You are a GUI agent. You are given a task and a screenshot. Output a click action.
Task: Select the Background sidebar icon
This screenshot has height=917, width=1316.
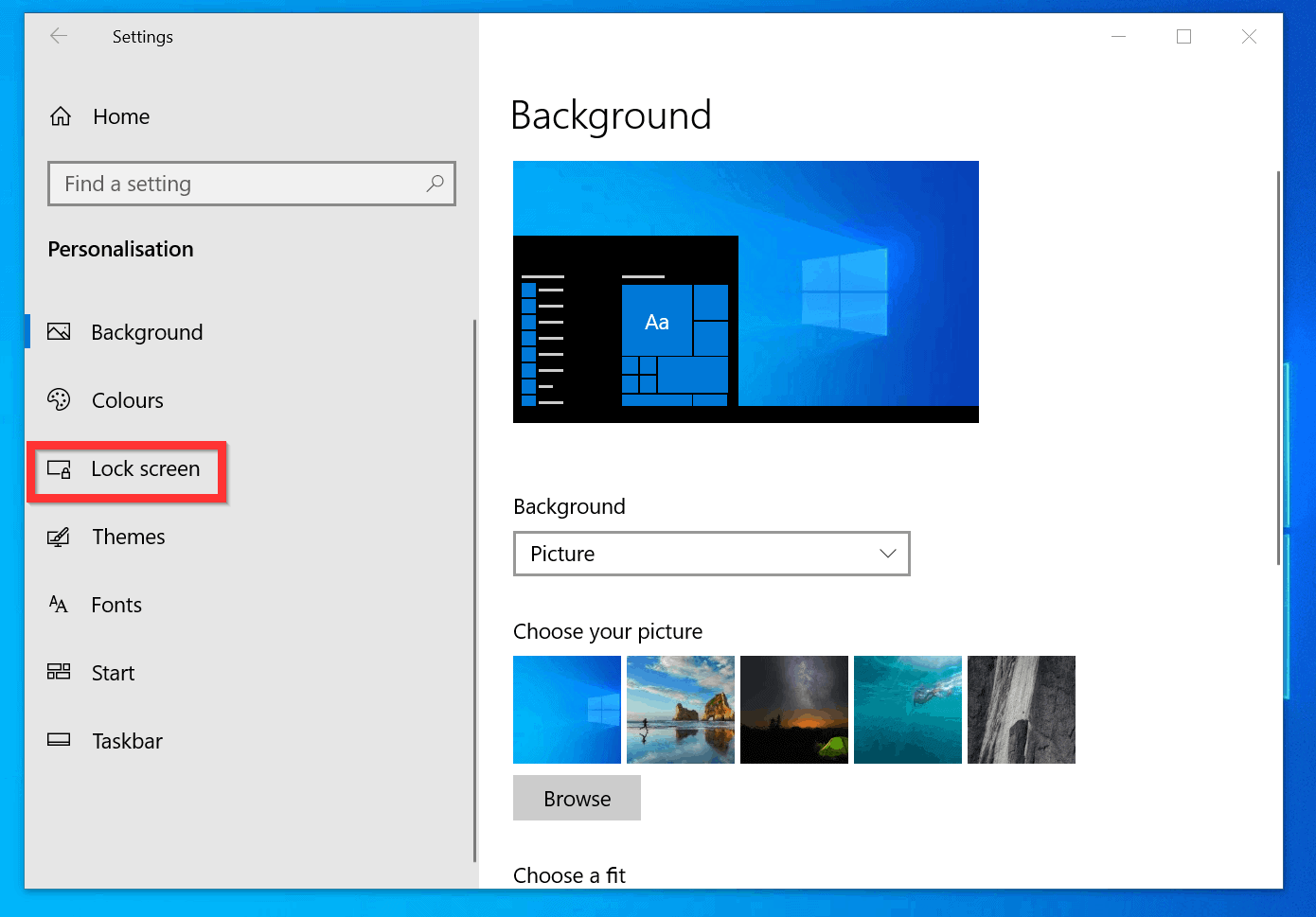click(x=59, y=331)
